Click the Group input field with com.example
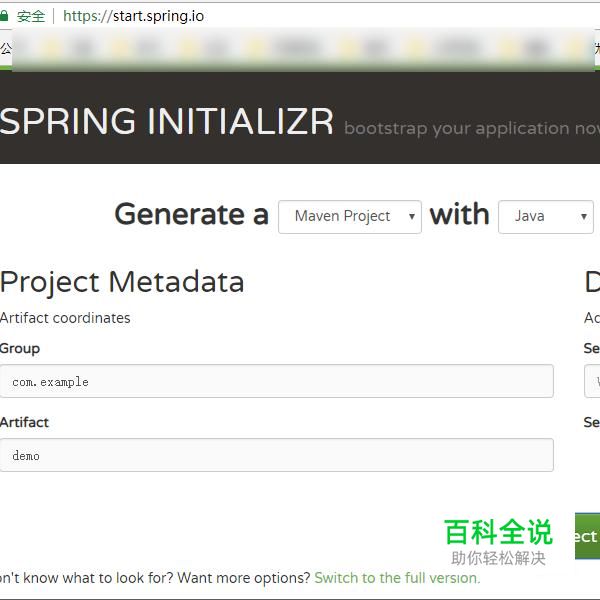Image resolution: width=600 pixels, height=600 pixels. click(277, 381)
